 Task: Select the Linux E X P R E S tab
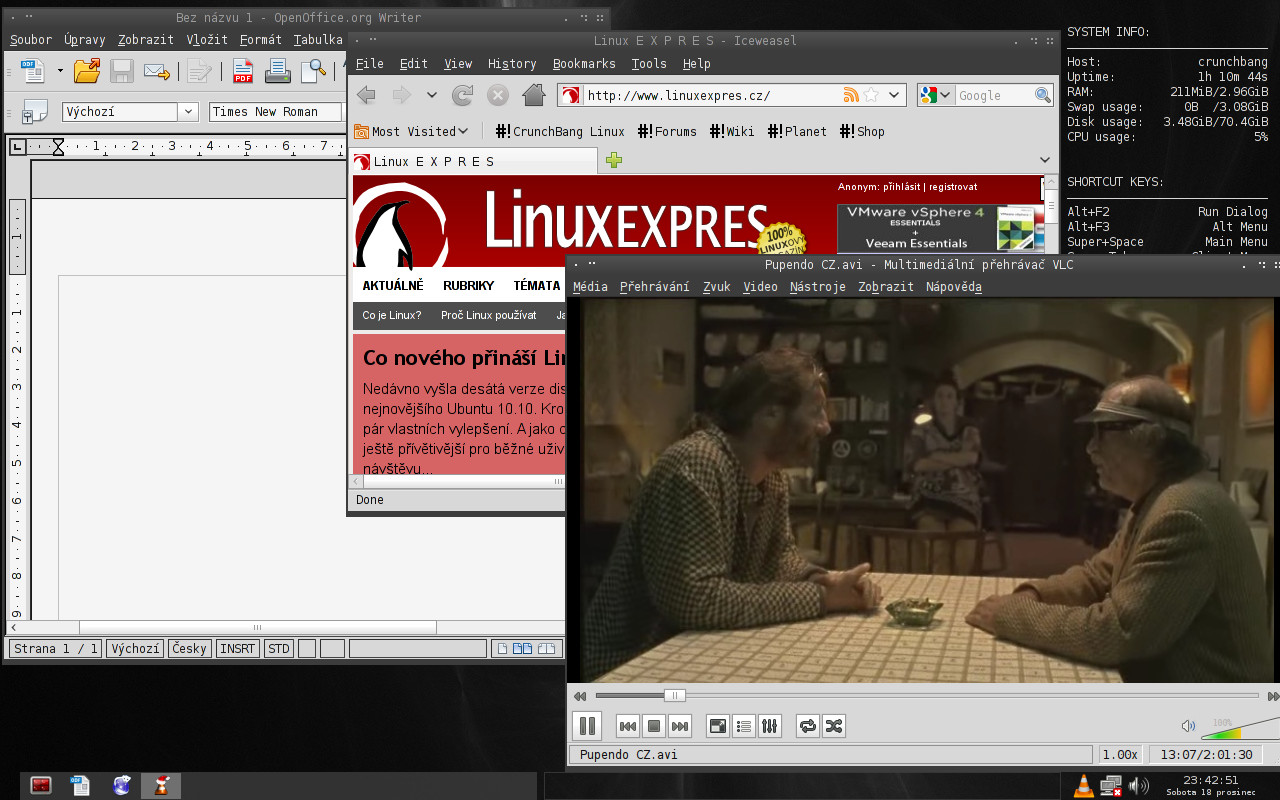click(x=475, y=161)
